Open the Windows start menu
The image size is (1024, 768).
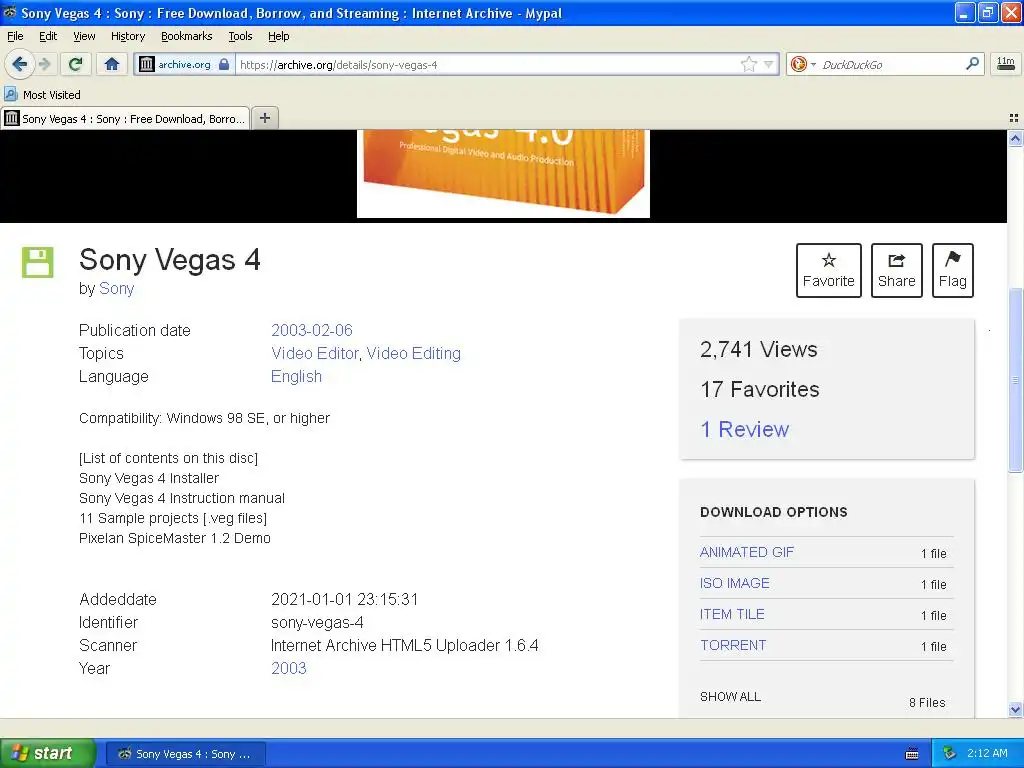pyautogui.click(x=47, y=753)
